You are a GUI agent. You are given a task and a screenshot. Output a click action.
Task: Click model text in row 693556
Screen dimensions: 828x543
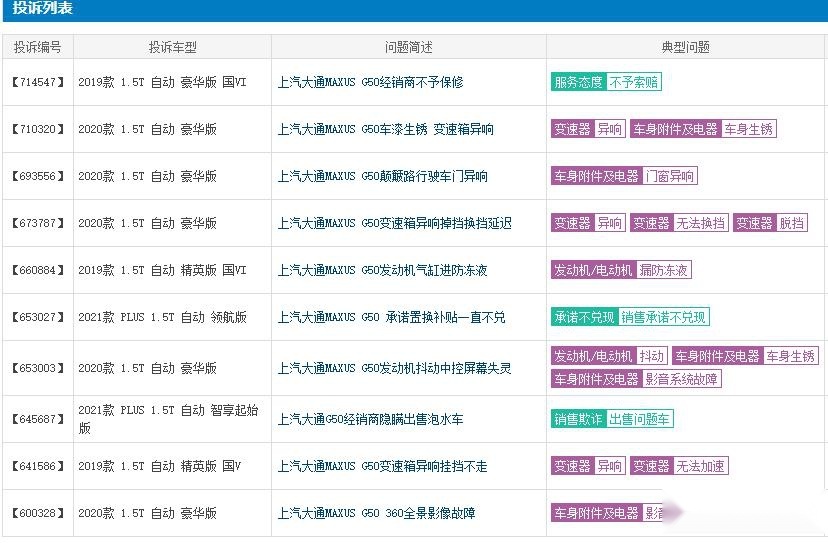(147, 176)
